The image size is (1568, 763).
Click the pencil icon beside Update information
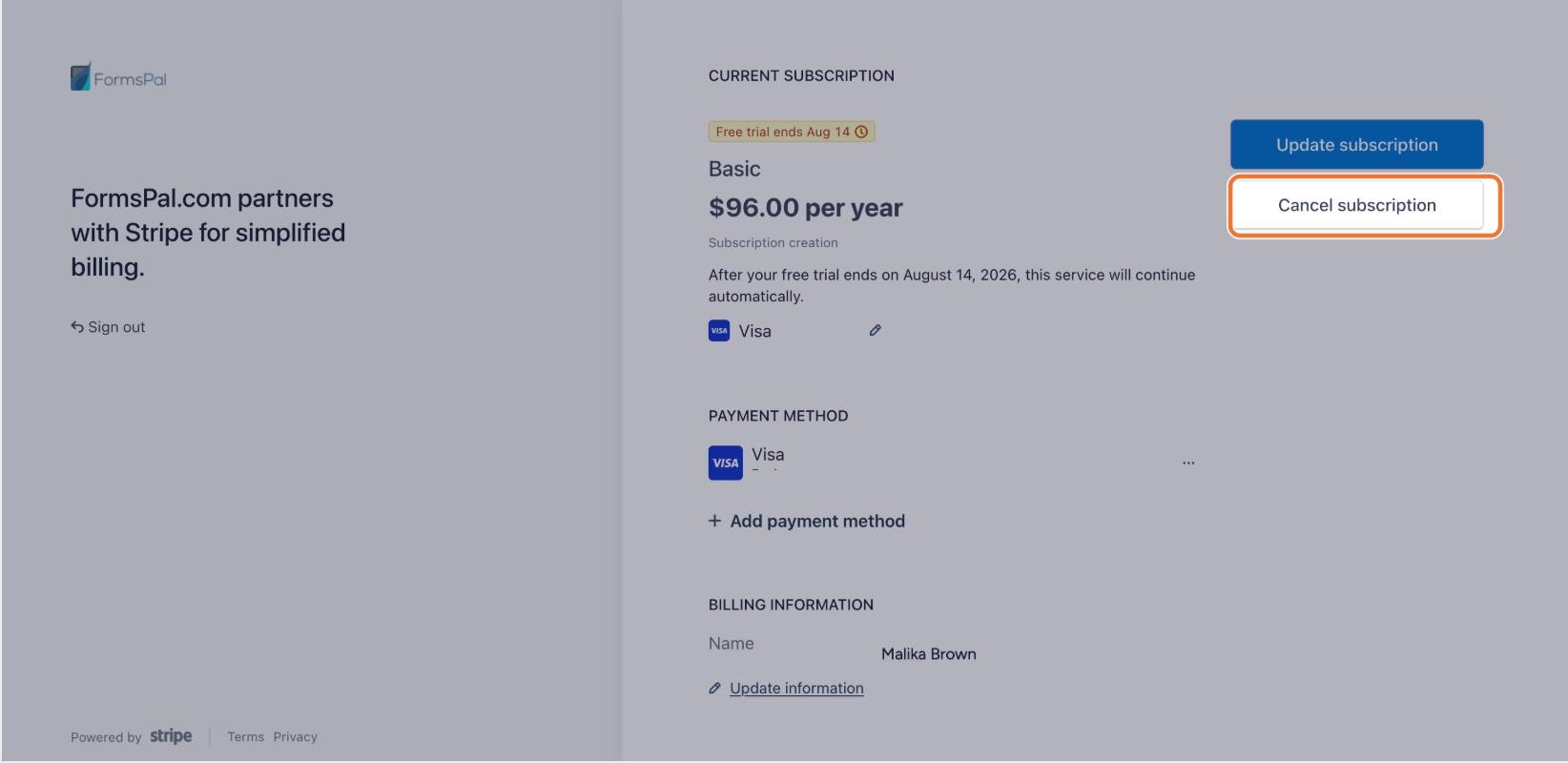click(714, 689)
